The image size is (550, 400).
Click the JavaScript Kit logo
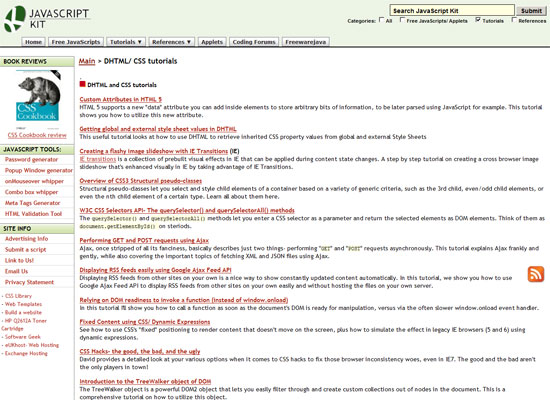pyautogui.click(x=46, y=19)
